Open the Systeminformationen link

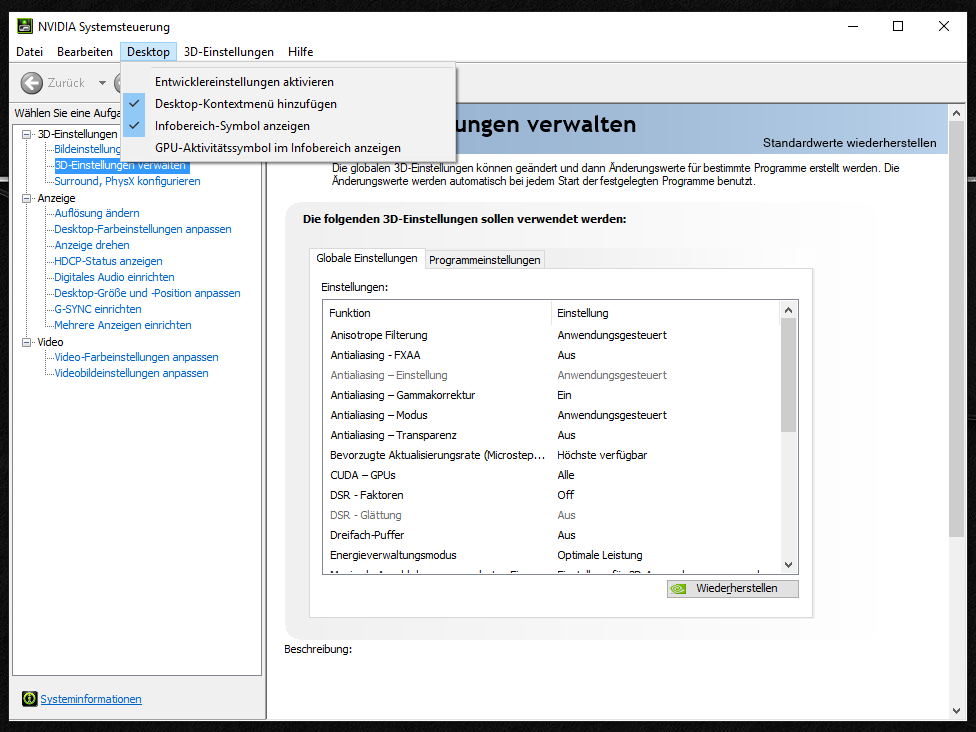(91, 699)
